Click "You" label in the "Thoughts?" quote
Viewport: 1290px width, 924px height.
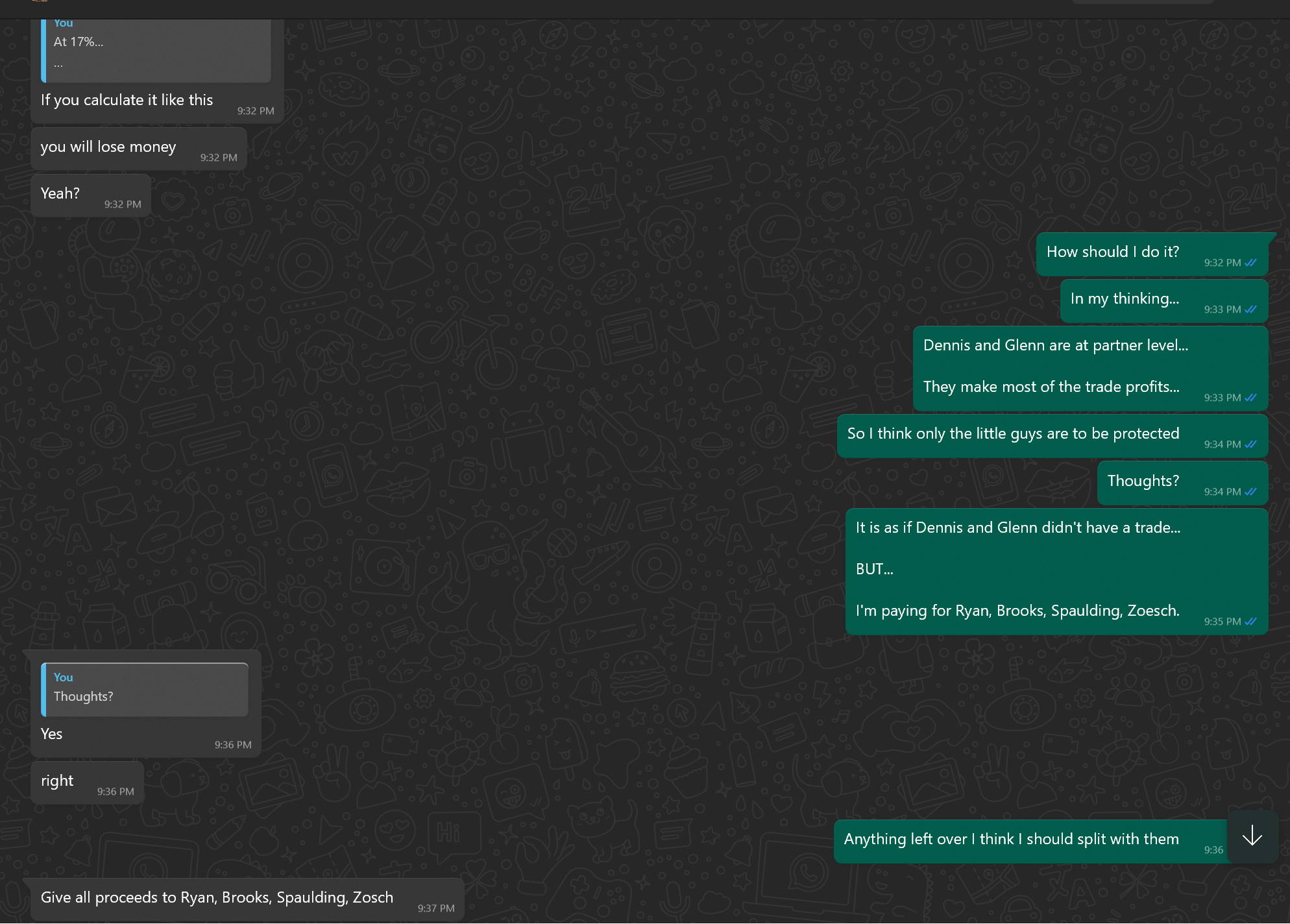pyautogui.click(x=63, y=677)
